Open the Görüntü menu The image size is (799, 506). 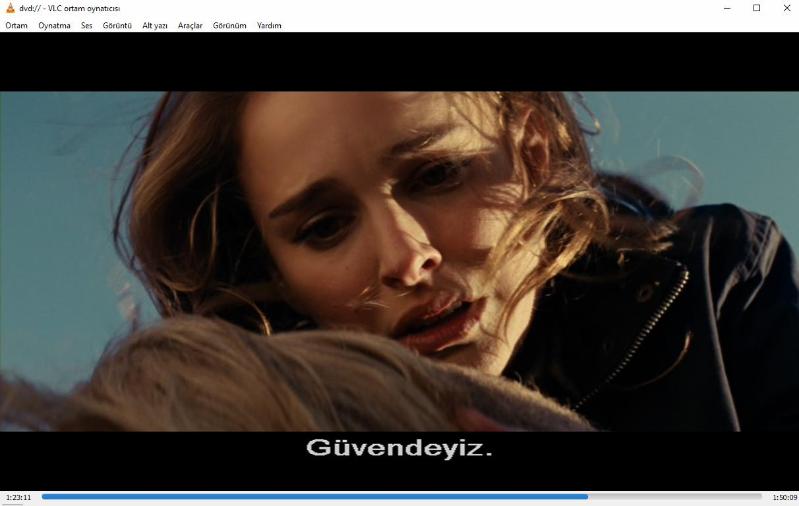tap(117, 25)
